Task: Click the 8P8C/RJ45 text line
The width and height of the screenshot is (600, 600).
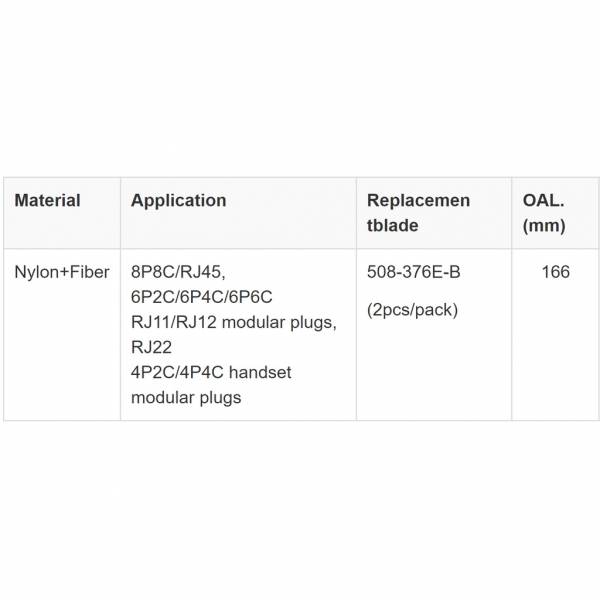Action: point(186,272)
